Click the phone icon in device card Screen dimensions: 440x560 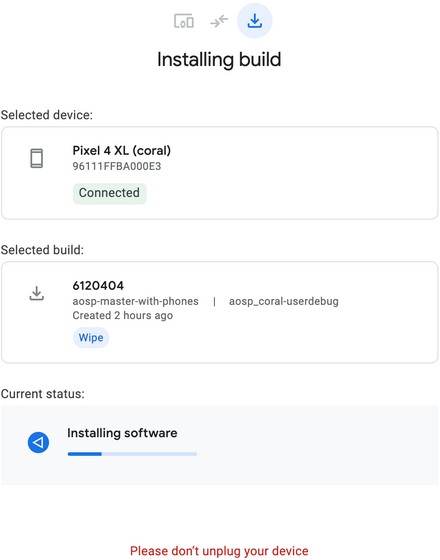[x=36, y=158]
